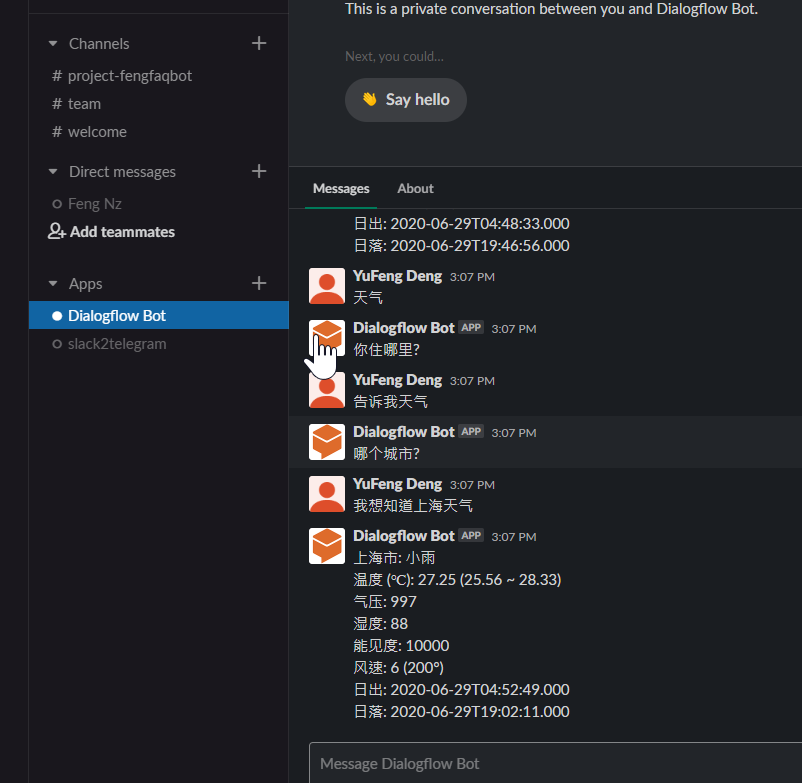Click the "This is a private conversation" intro text

[x=551, y=9]
